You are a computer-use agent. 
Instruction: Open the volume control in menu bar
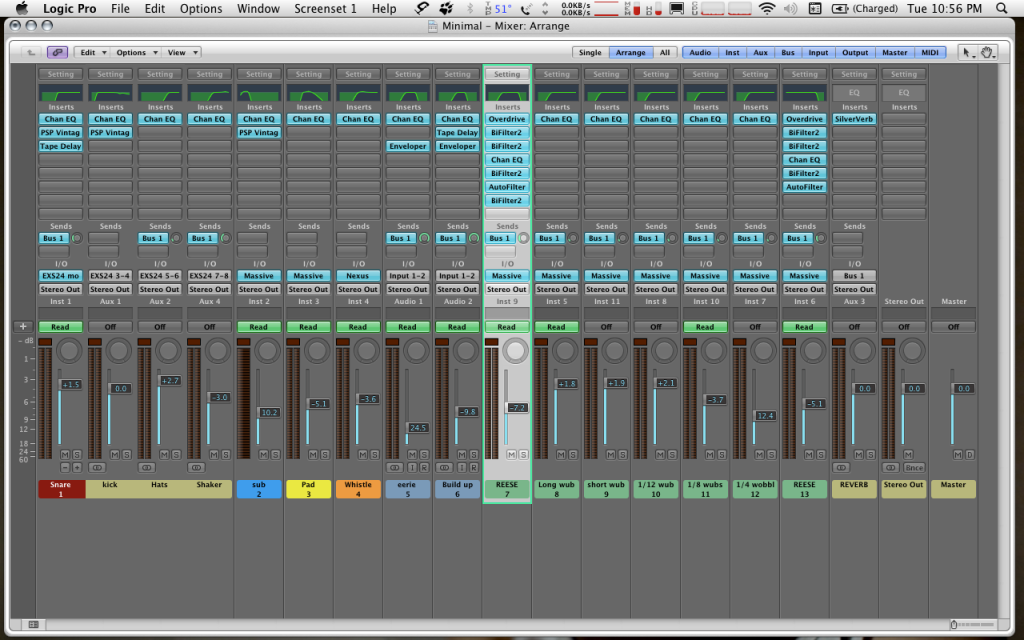point(790,8)
